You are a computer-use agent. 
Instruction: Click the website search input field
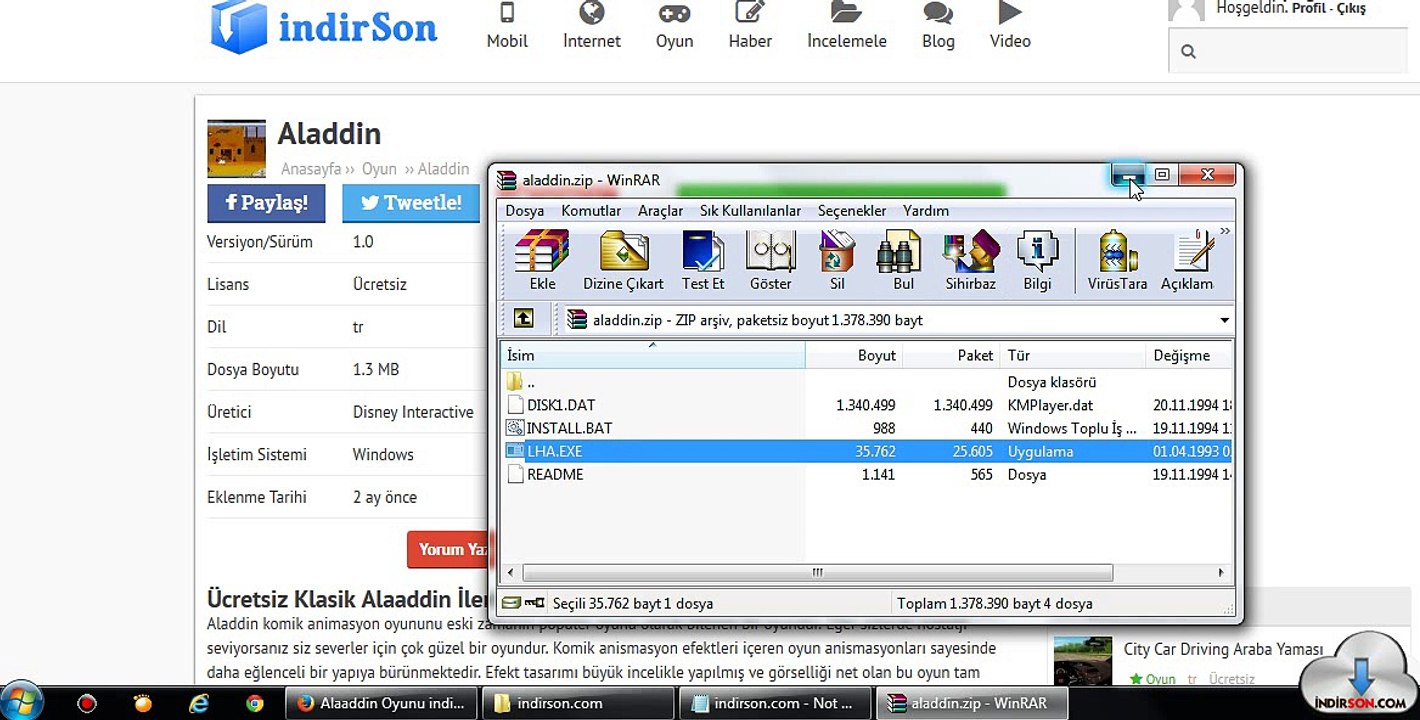tap(1288, 51)
